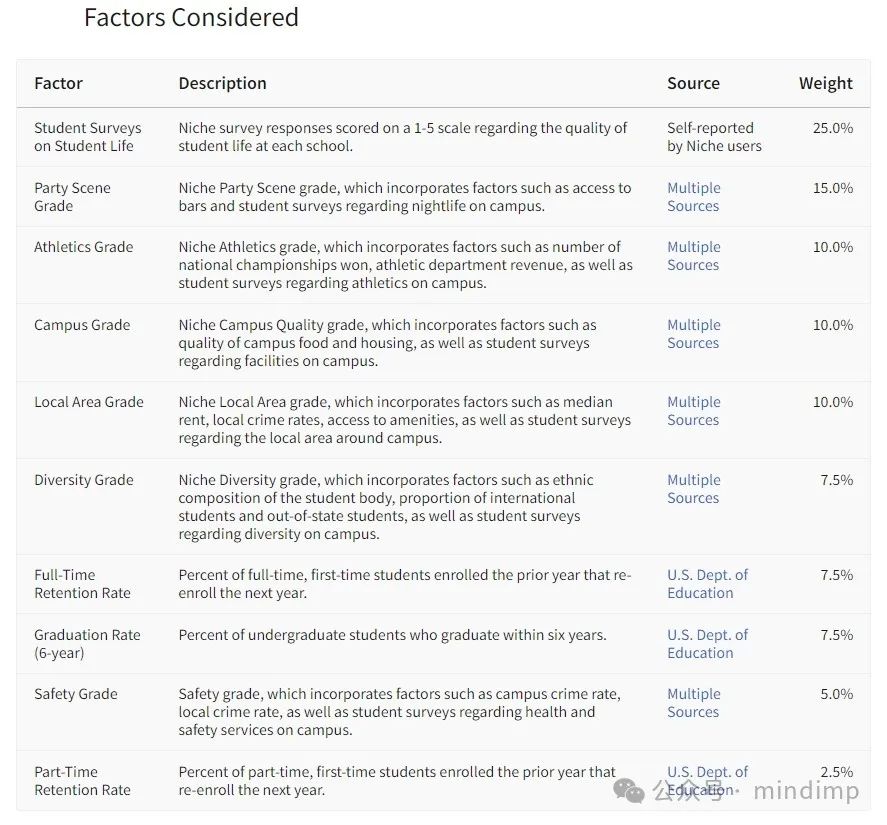This screenshot has height=825, width=887.
Task: Select the Safety Grade factor cell
Action: (76, 694)
